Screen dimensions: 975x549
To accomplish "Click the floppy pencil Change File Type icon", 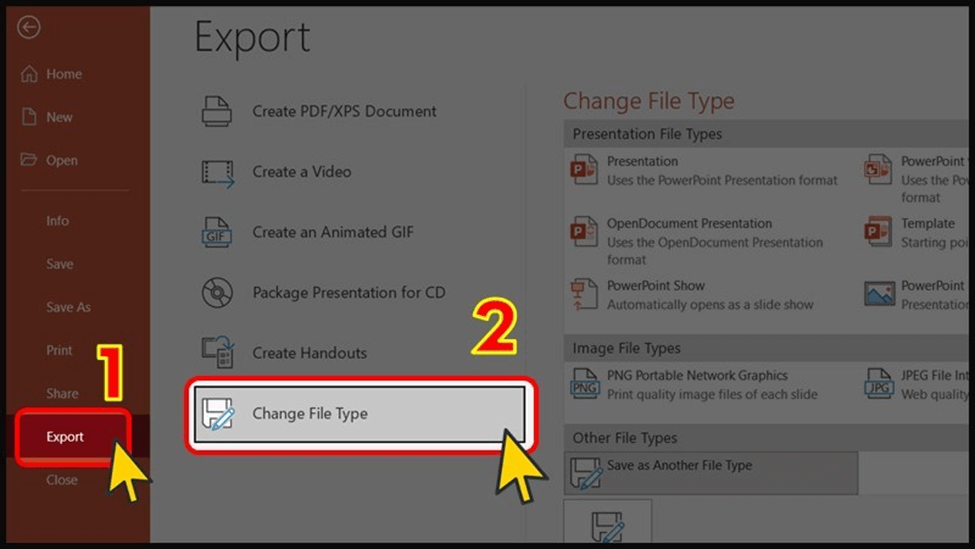I will [218, 414].
